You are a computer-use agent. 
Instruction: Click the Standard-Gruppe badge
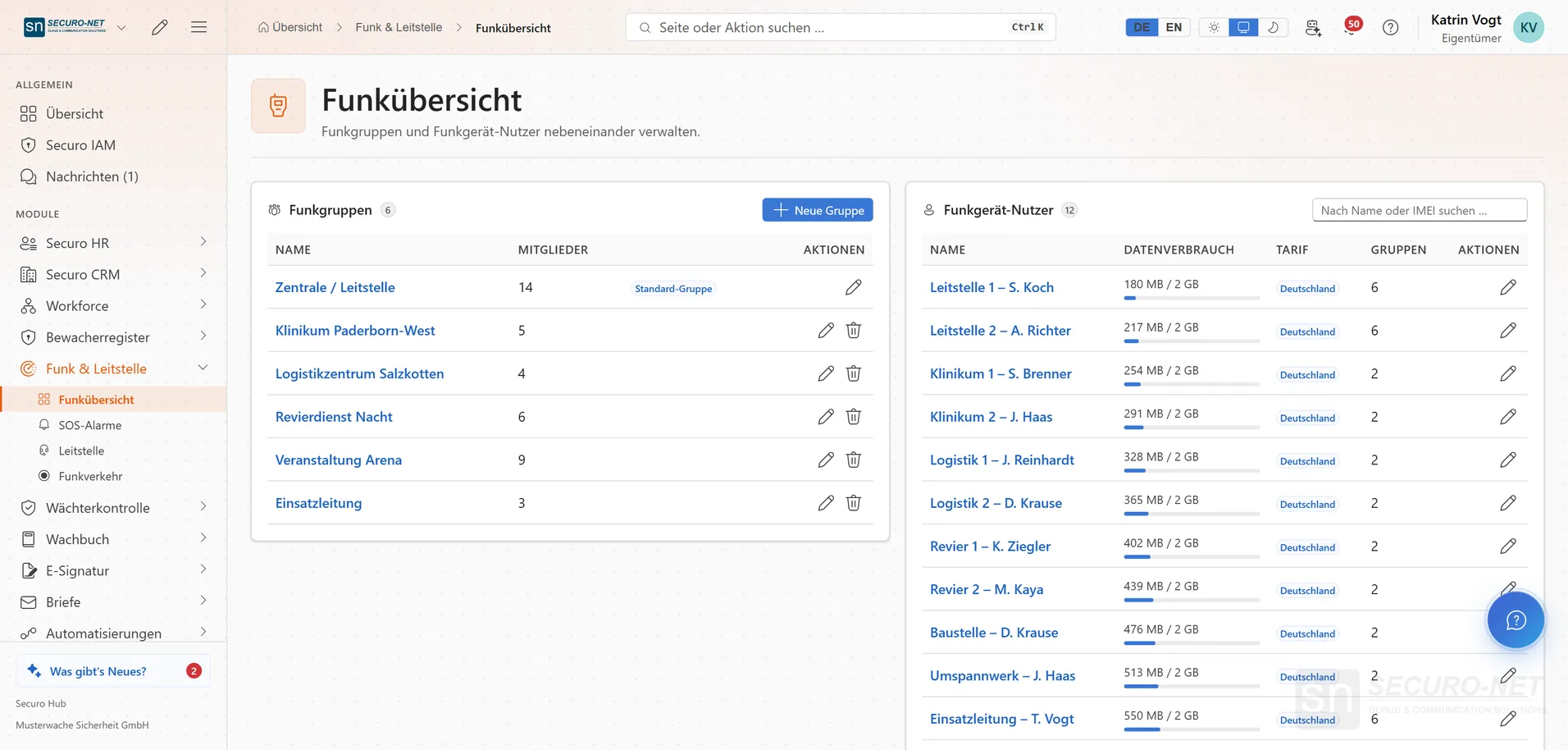pos(673,288)
